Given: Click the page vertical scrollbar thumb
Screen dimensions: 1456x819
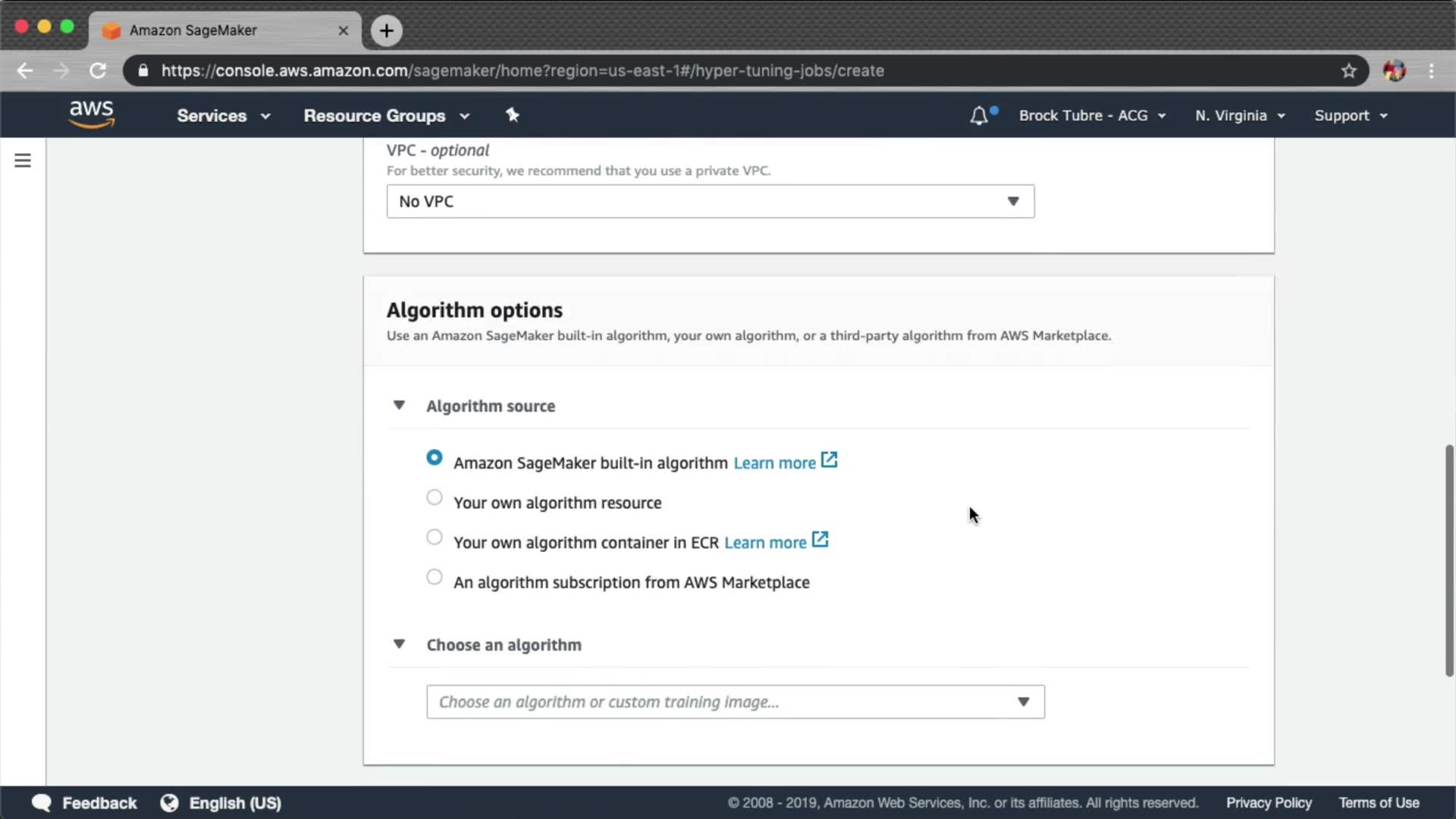Looking at the screenshot, I should pyautogui.click(x=1449, y=561).
